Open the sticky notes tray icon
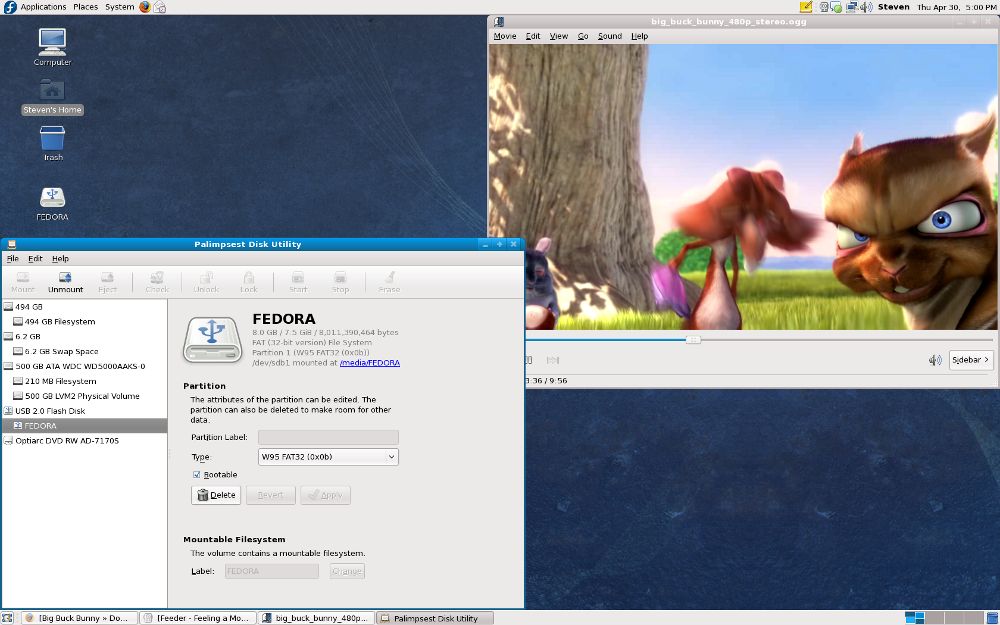1000x625 pixels. [x=806, y=7]
